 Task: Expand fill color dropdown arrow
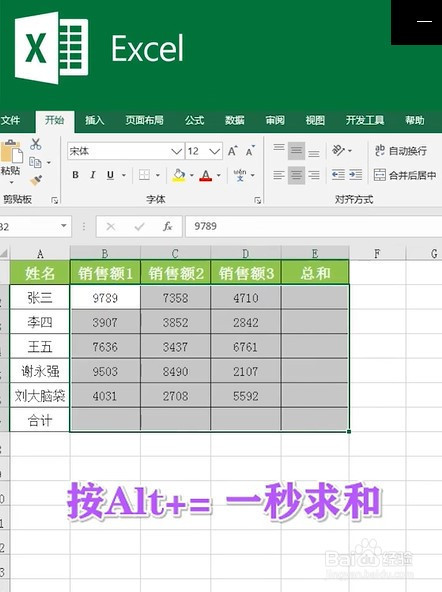[x=191, y=175]
